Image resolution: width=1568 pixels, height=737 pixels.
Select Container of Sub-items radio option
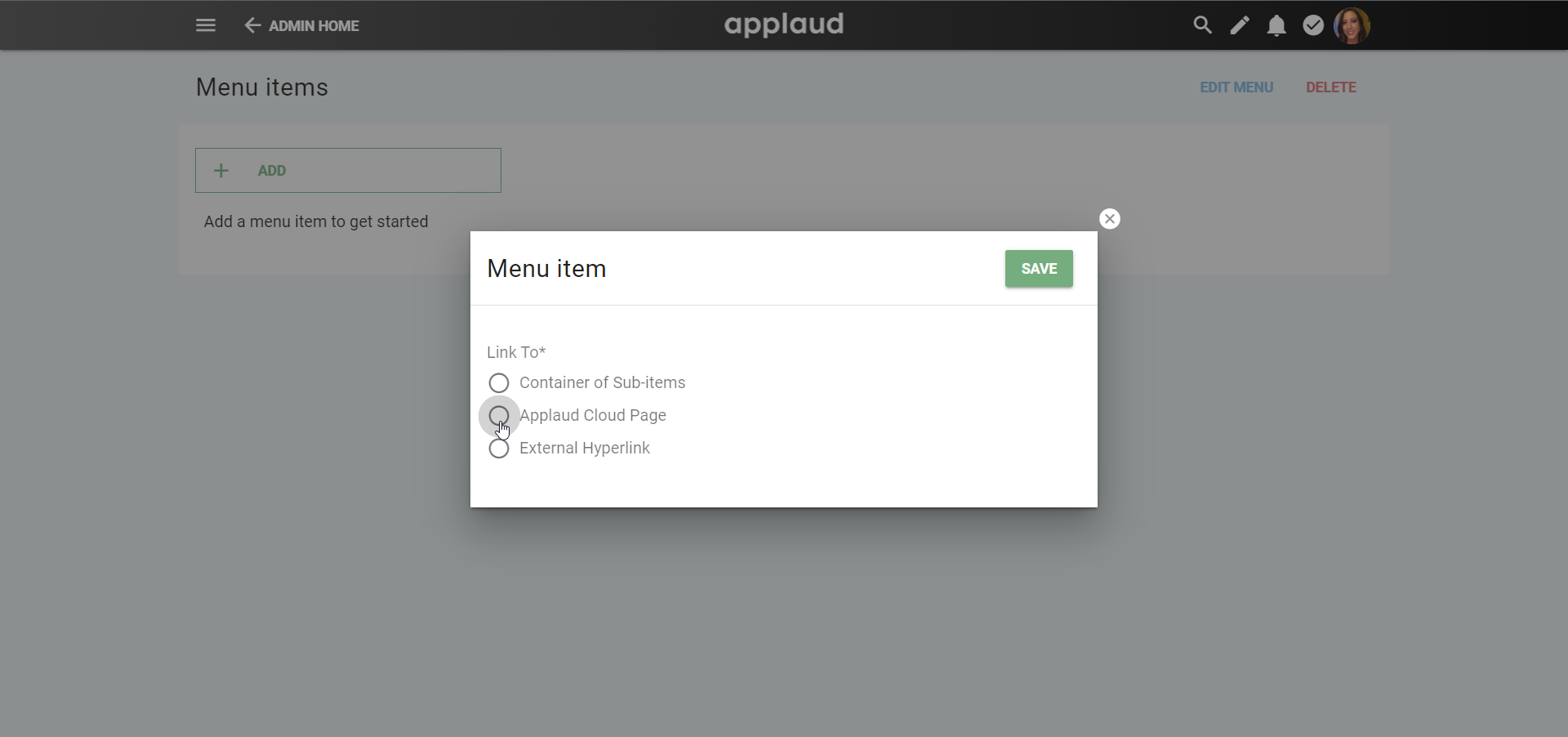[499, 383]
